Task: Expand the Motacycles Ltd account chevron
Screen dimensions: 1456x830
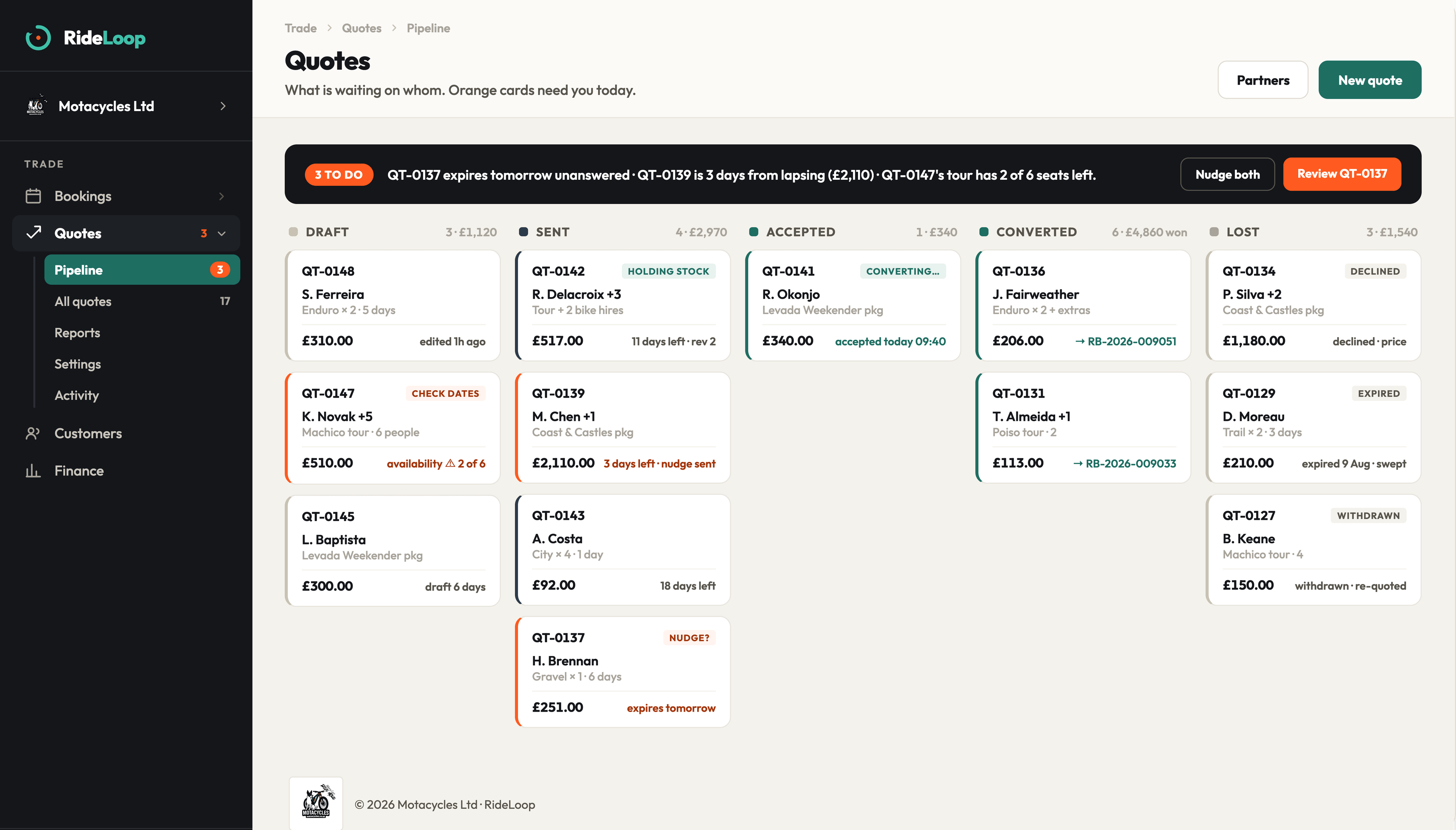Action: (x=223, y=106)
